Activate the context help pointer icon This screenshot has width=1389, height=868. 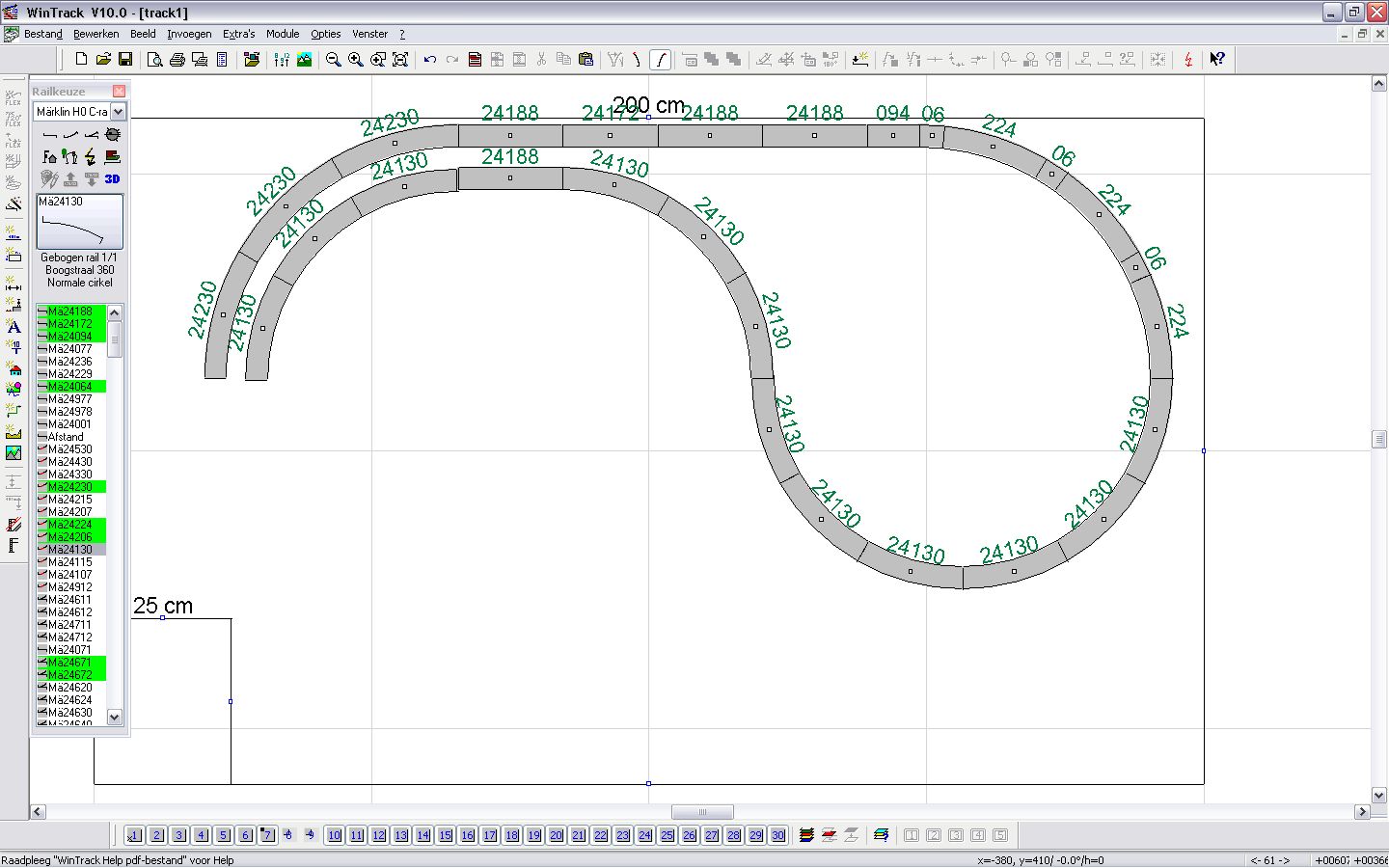pyautogui.click(x=1217, y=60)
